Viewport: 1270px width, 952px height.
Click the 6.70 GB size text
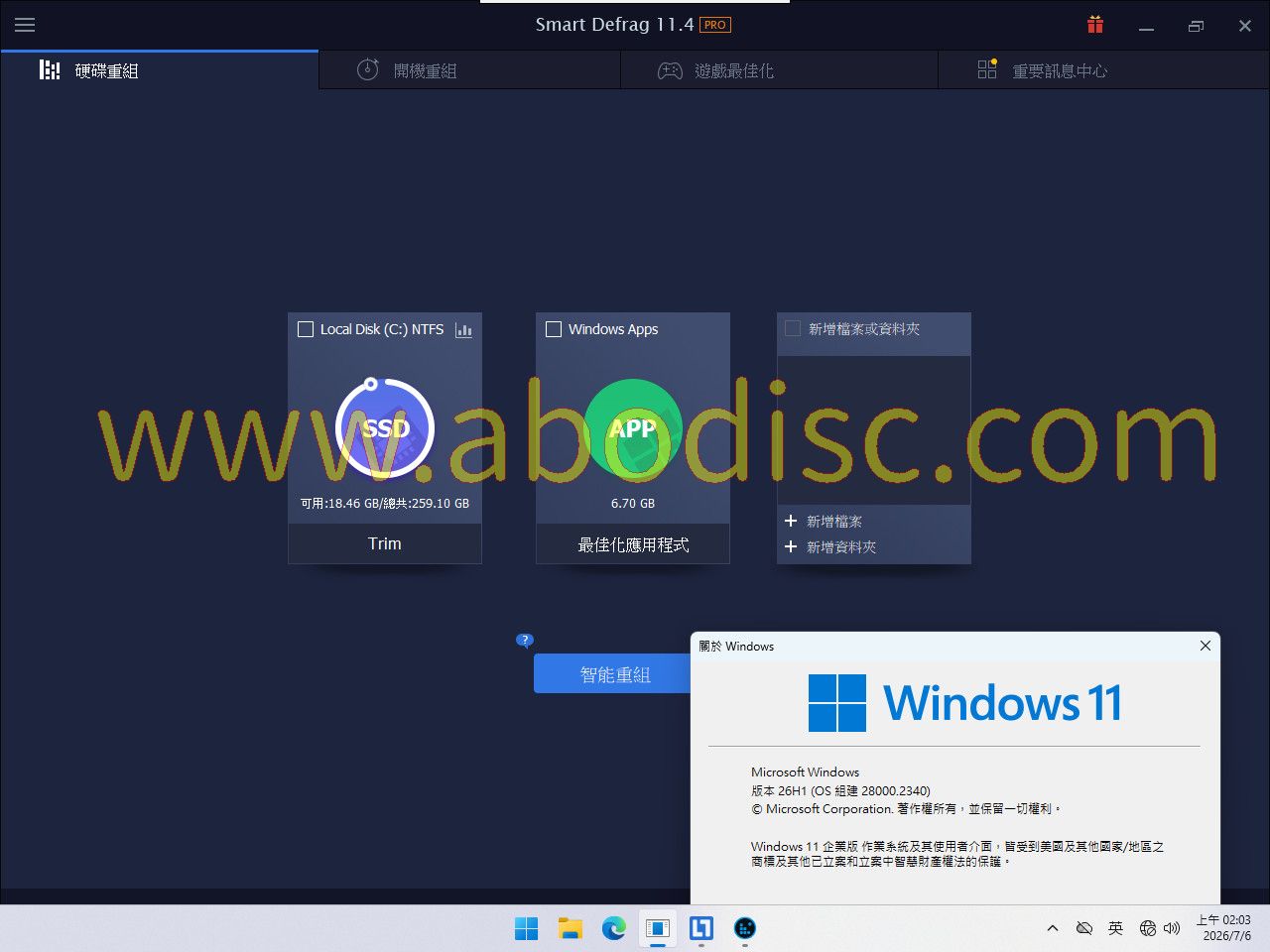pos(633,504)
